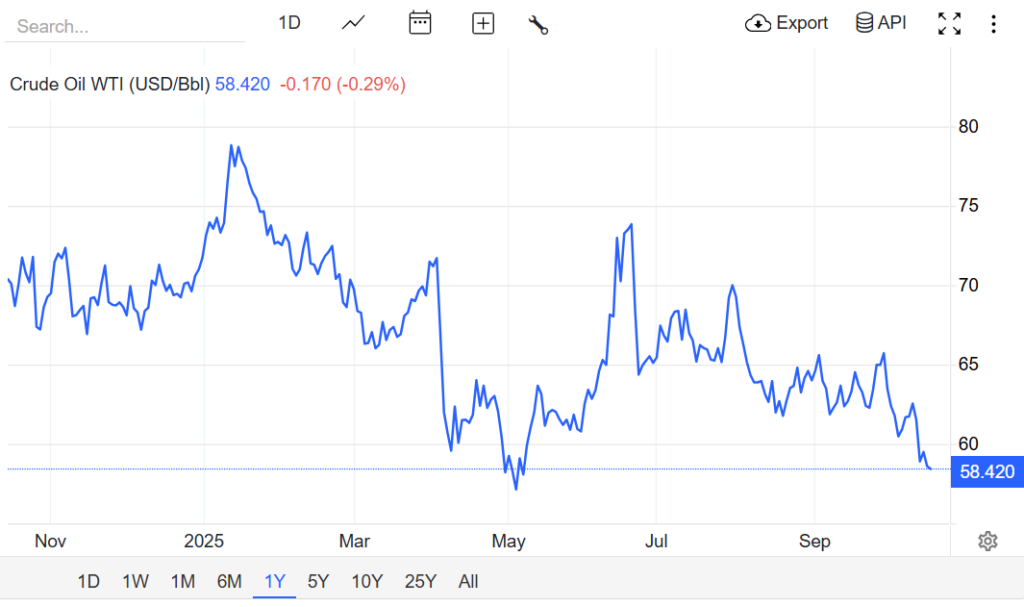Click the Search input field
The width and height of the screenshot is (1024, 607).
coord(125,26)
